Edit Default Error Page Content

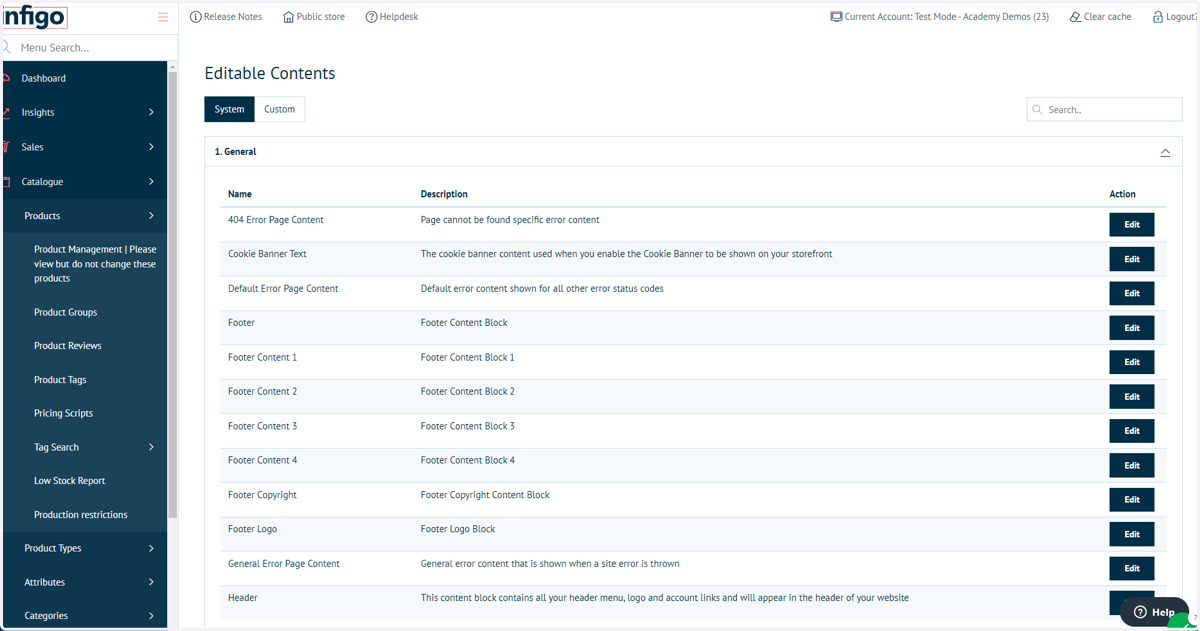point(1132,293)
